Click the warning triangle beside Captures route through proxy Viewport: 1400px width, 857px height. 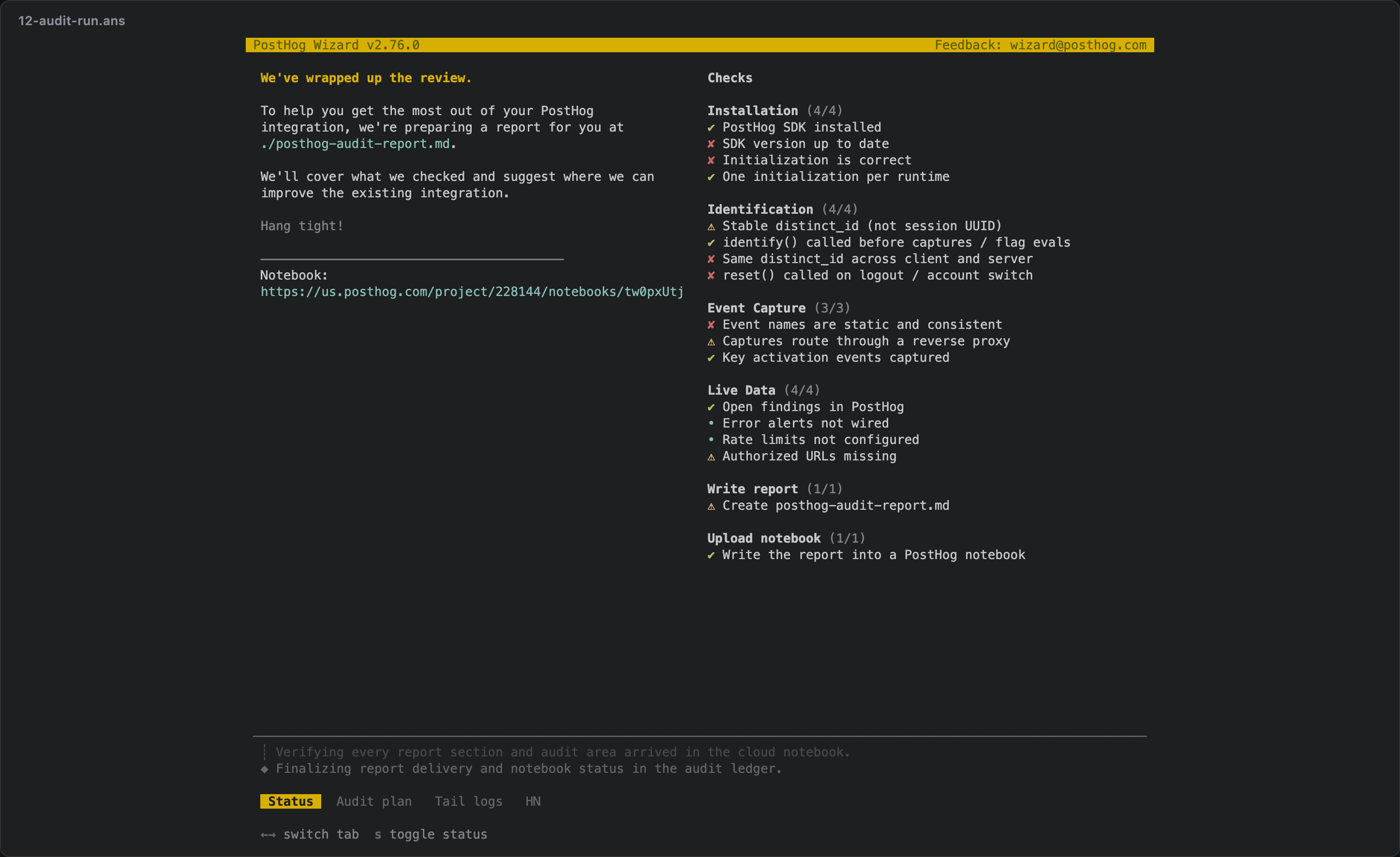(x=711, y=342)
